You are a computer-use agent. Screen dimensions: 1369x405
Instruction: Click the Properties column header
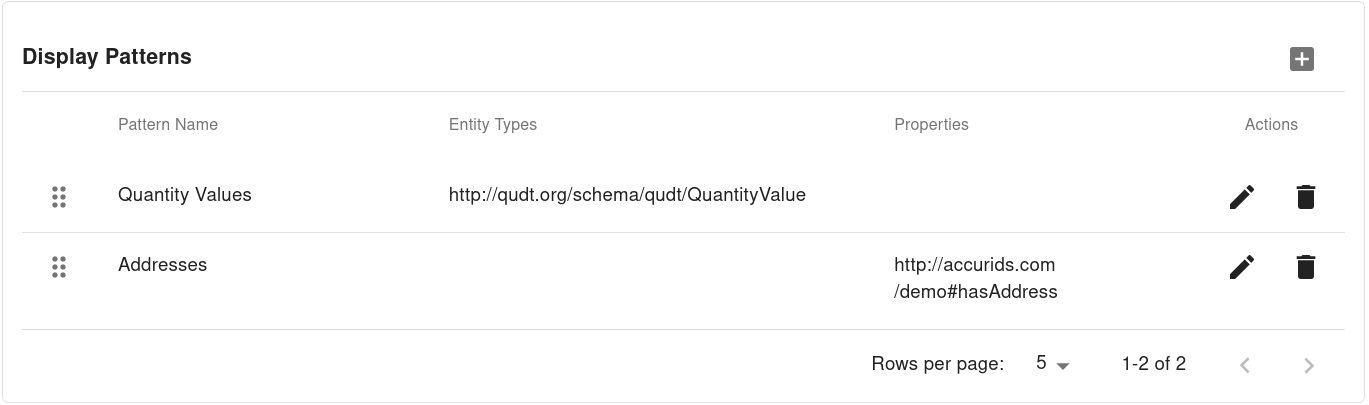[x=931, y=125]
